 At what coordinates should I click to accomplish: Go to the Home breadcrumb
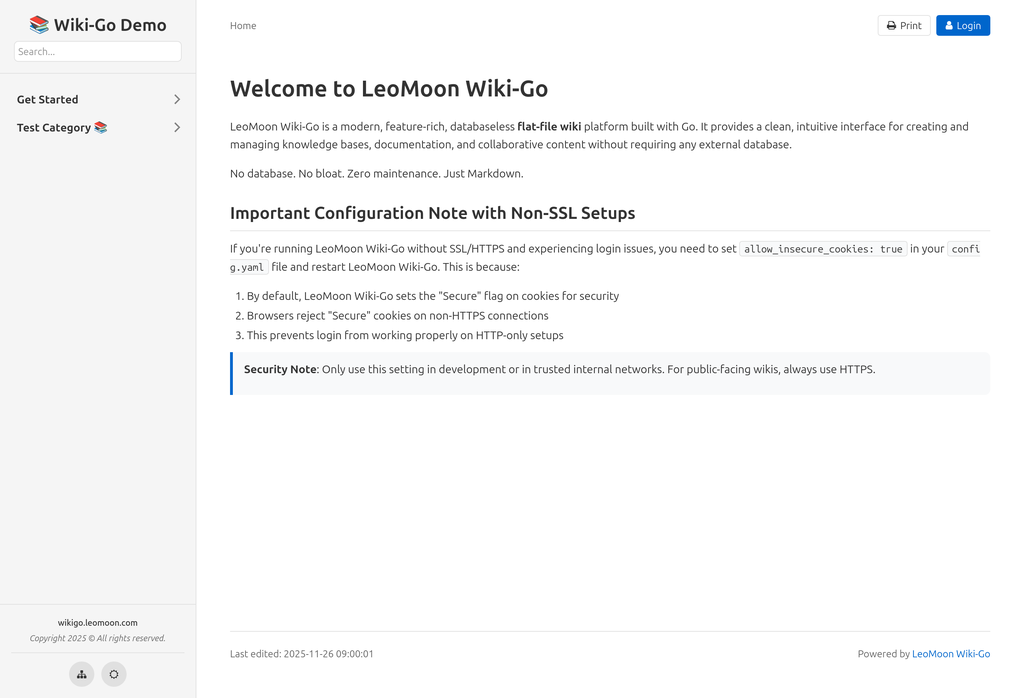pyautogui.click(x=243, y=26)
